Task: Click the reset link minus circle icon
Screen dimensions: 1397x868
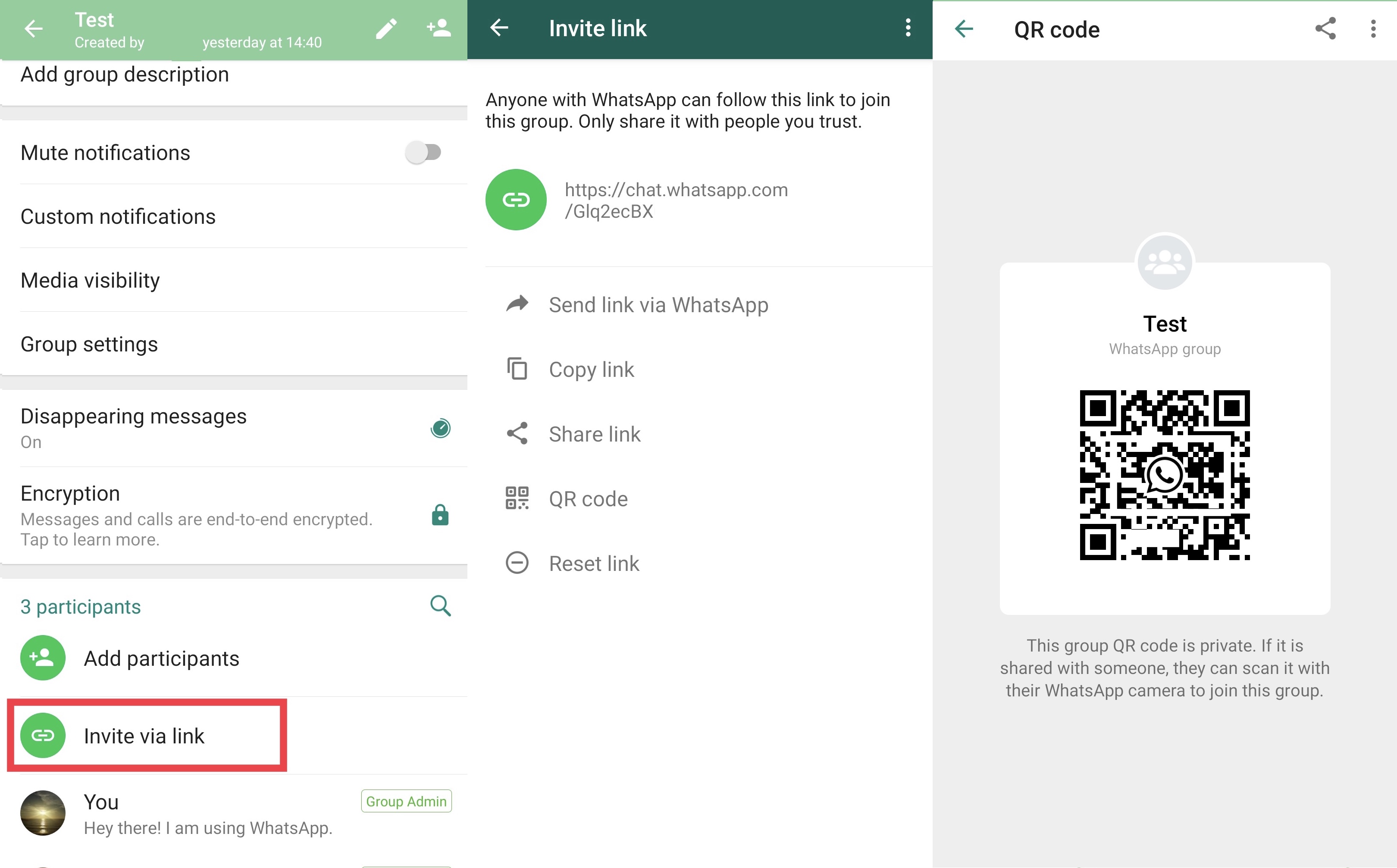Action: [x=517, y=562]
